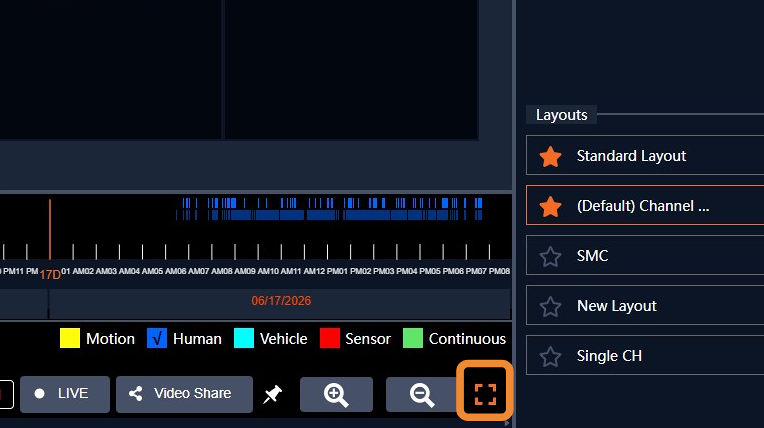Toggle the Continuous green filter box
764x428 pixels.
click(x=413, y=338)
